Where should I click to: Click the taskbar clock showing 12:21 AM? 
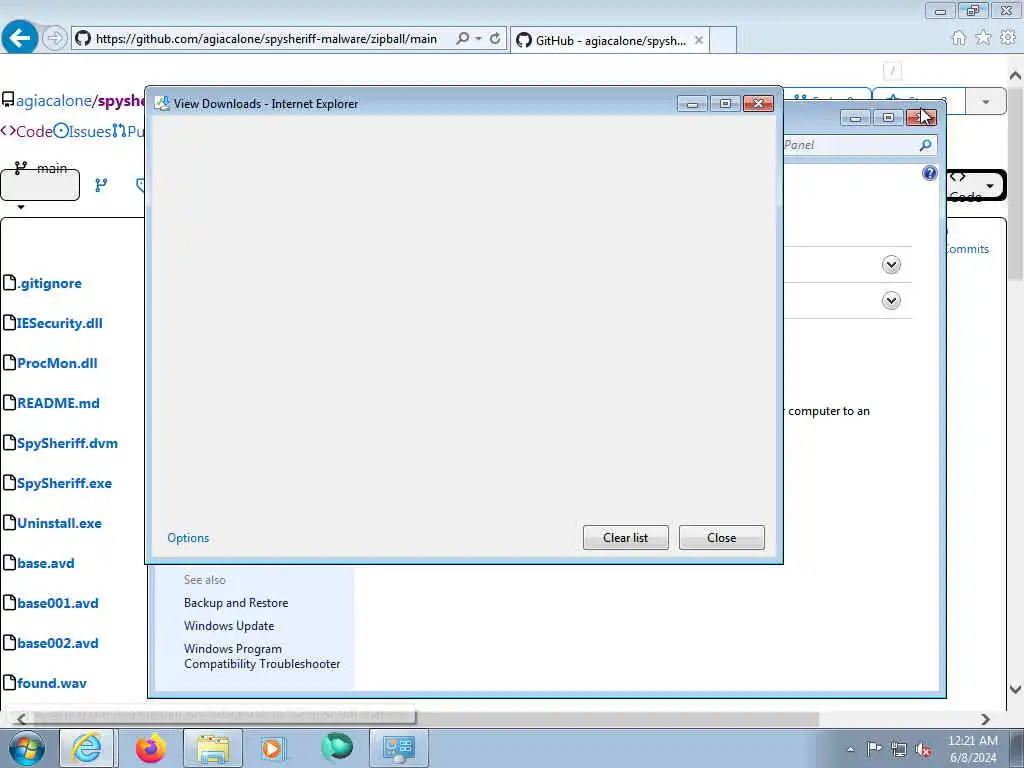tap(972, 749)
